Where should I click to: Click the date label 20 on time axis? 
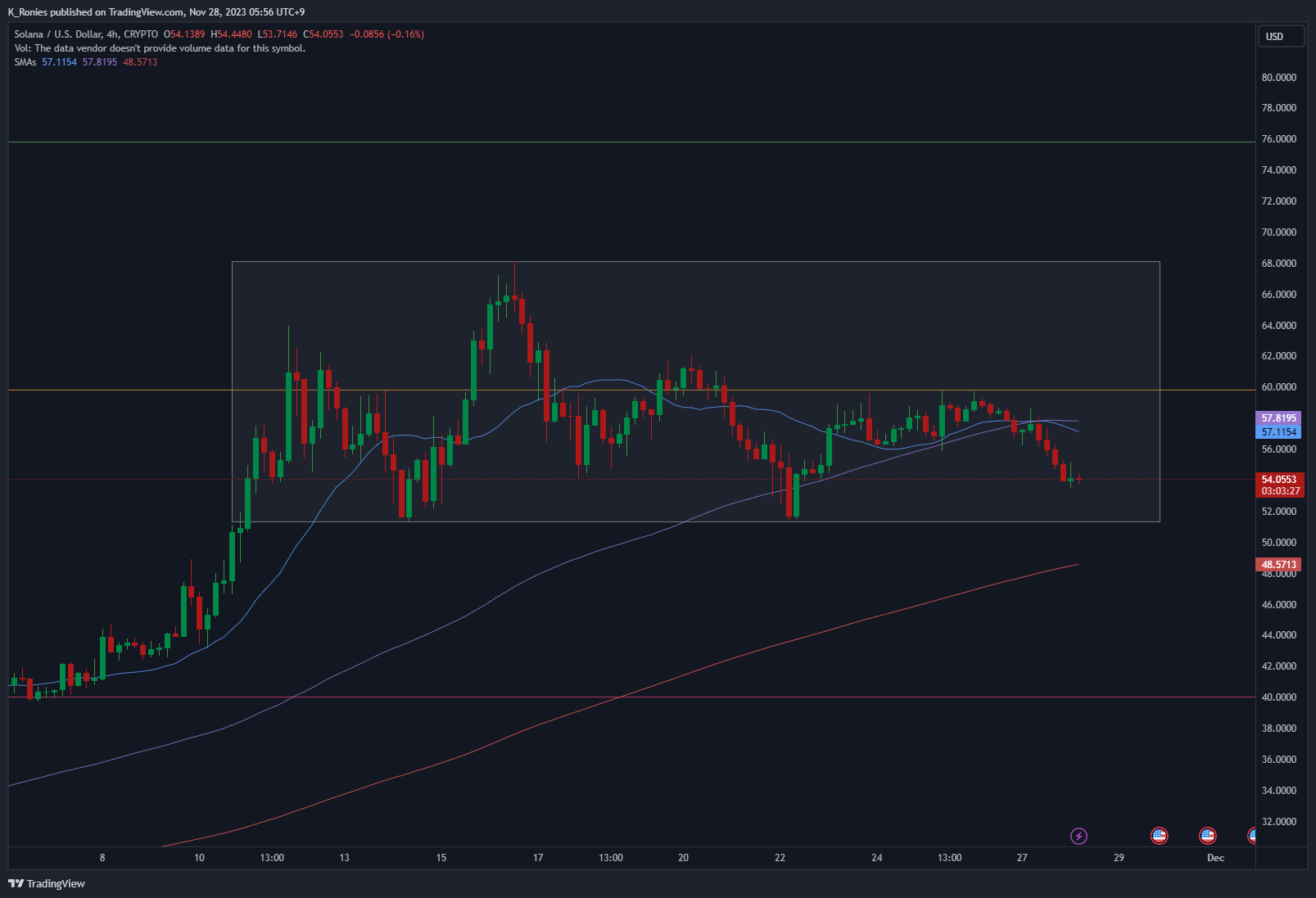click(683, 858)
